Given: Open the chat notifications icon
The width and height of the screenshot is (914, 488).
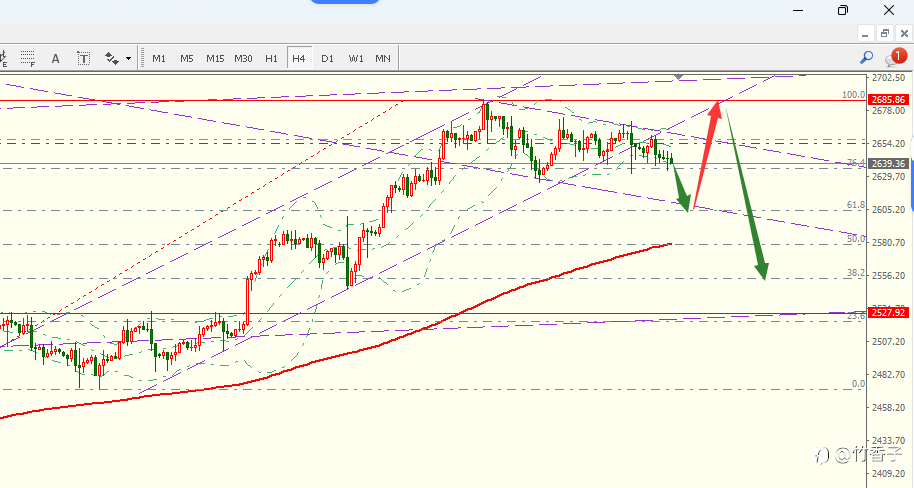Looking at the screenshot, I should (x=895, y=57).
